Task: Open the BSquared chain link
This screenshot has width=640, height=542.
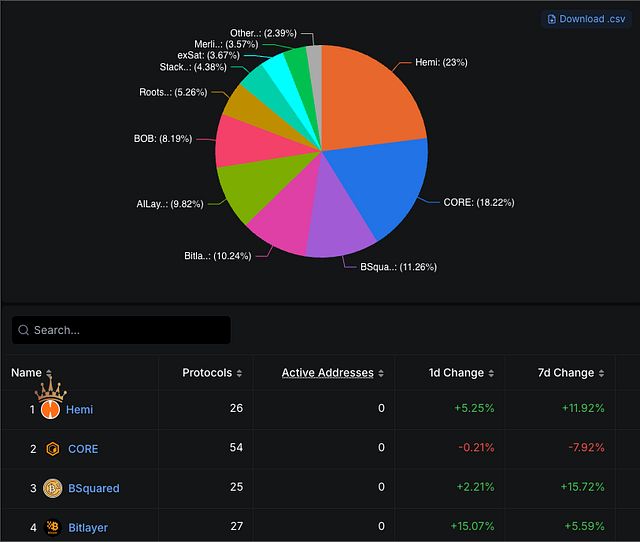Action: pos(94,488)
